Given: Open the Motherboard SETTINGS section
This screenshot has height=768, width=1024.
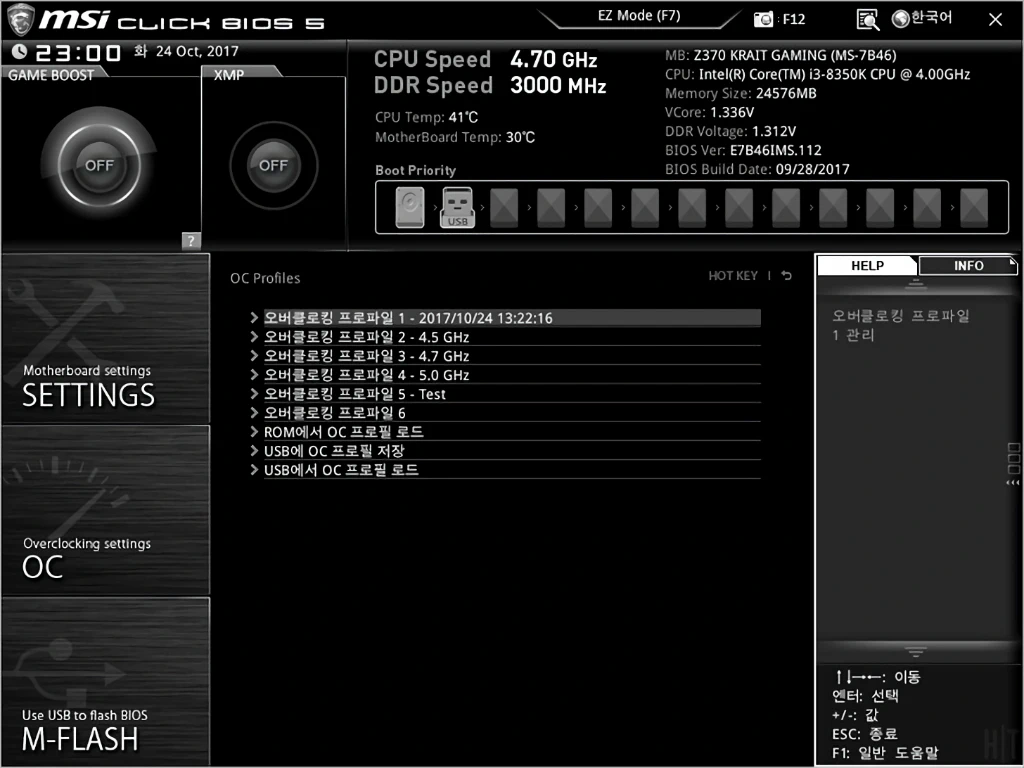Looking at the screenshot, I should (x=106, y=338).
